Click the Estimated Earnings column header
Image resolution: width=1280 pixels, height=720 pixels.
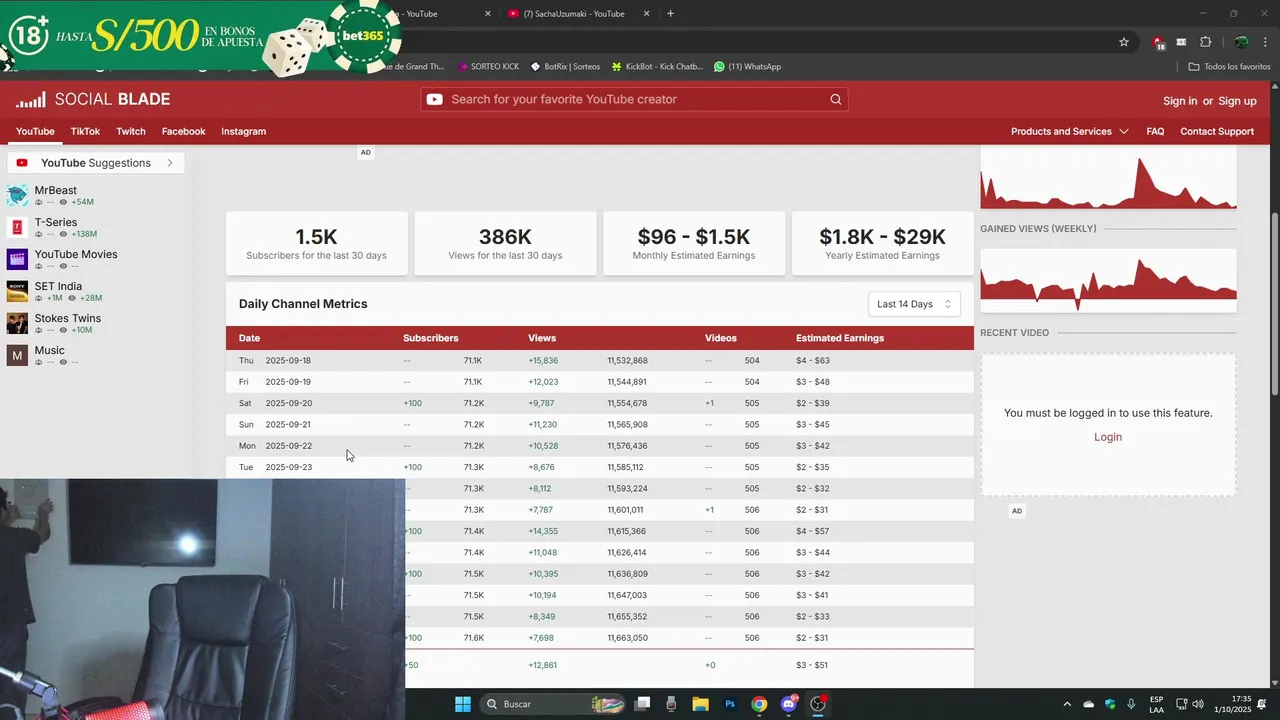(x=840, y=338)
